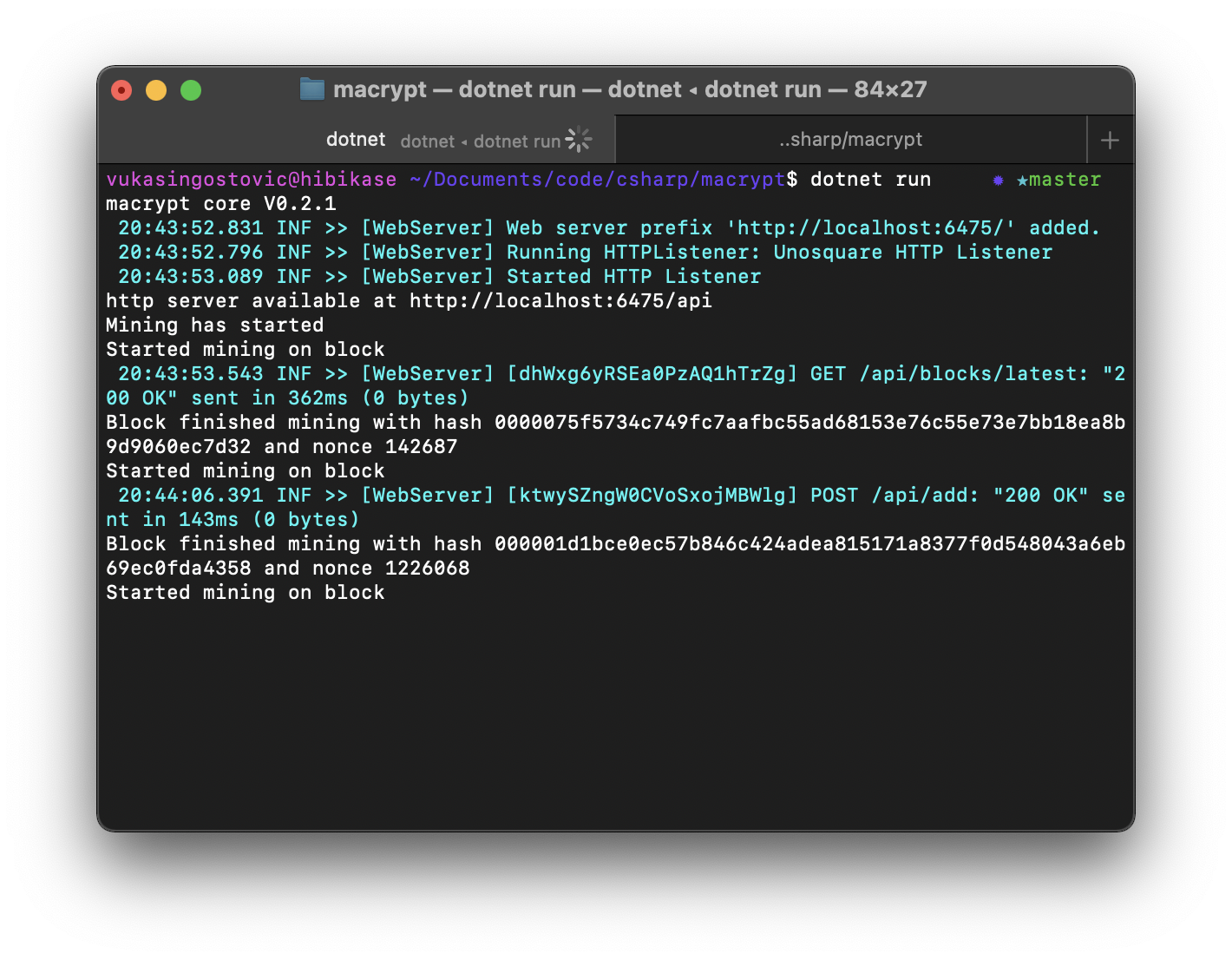Click the window title text macrypt — dotnet run
The width and height of the screenshot is (1232, 960).
(455, 89)
